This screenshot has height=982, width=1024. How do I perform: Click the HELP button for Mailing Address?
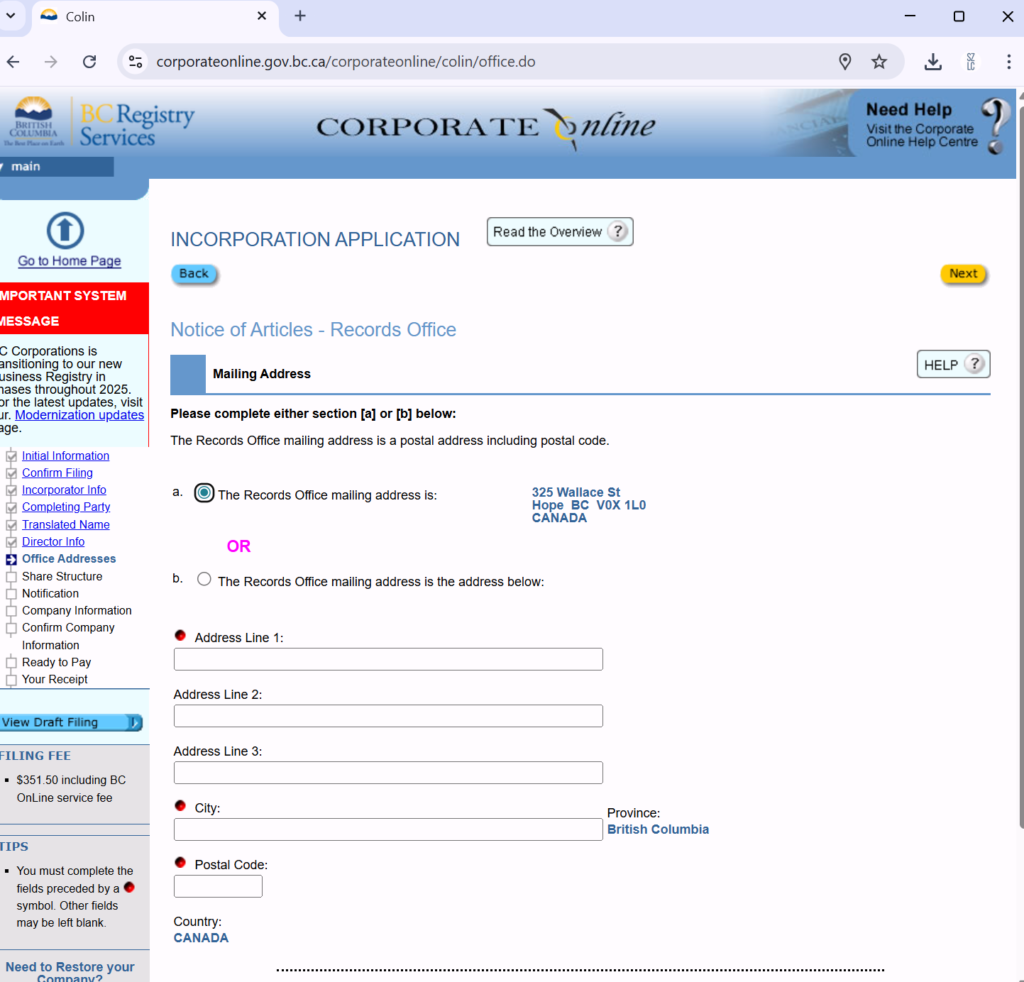pyautogui.click(x=952, y=365)
